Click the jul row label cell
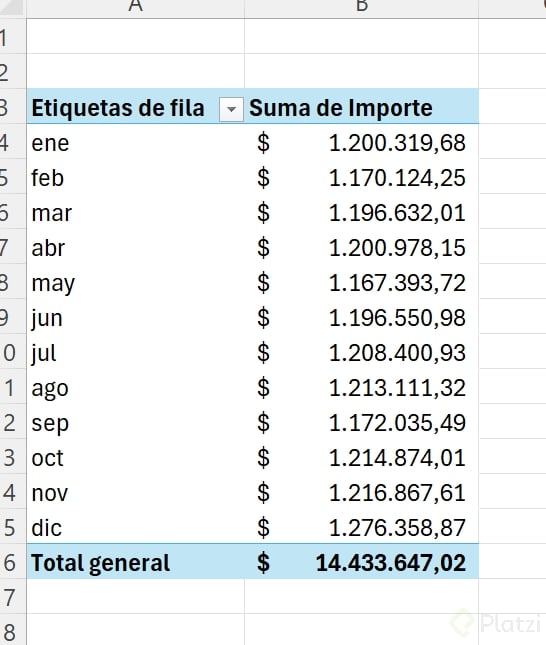This screenshot has width=546, height=645. [135, 351]
